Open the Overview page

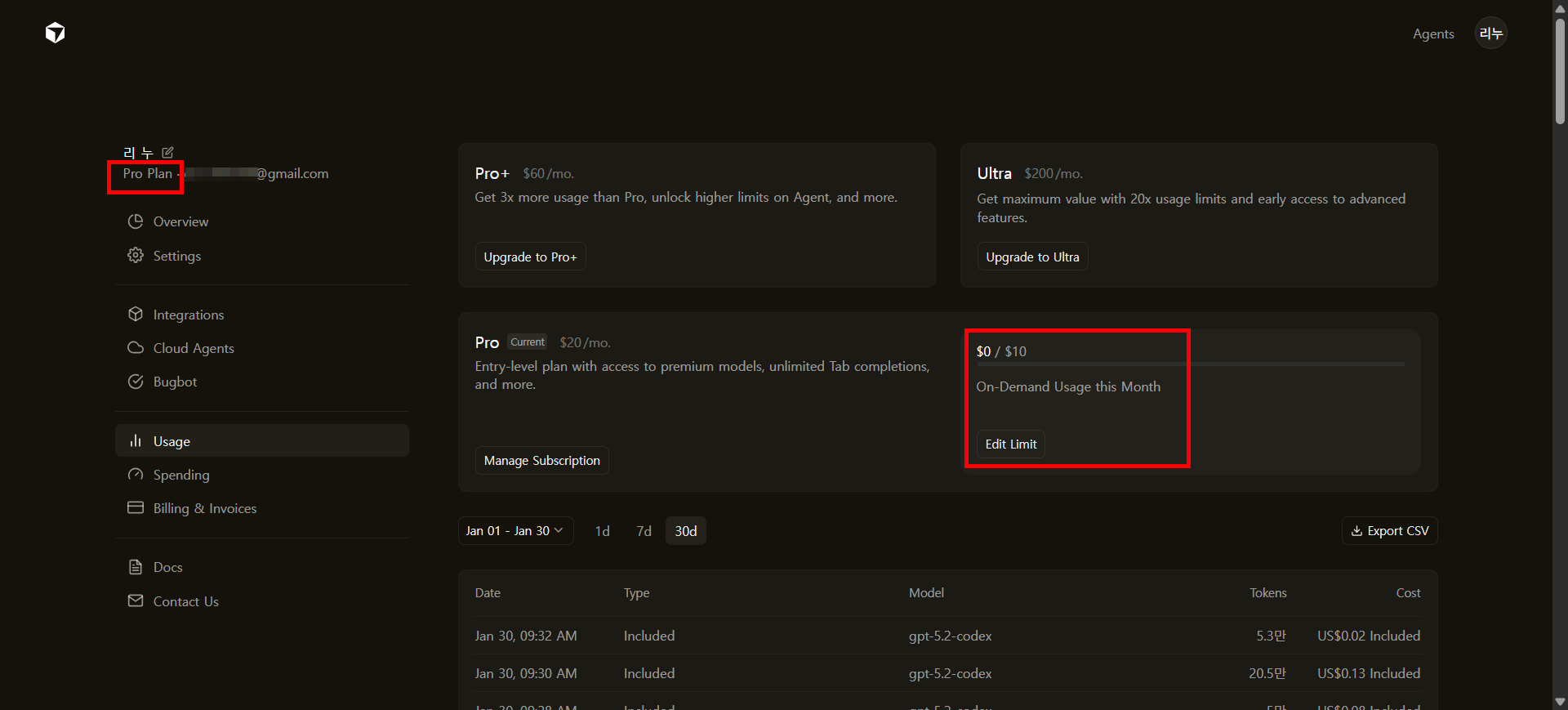(262, 221)
